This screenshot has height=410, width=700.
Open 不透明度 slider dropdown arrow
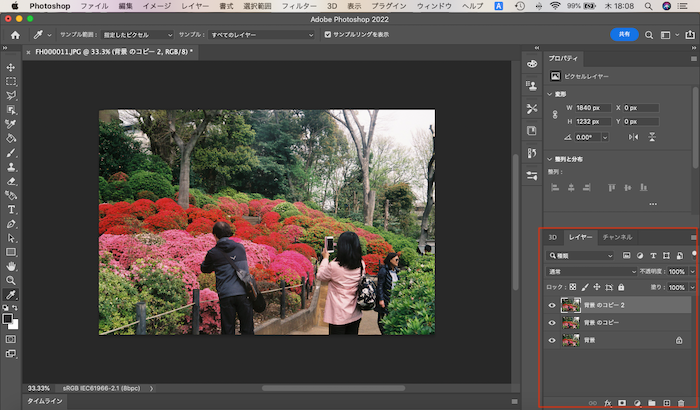[x=692, y=271]
